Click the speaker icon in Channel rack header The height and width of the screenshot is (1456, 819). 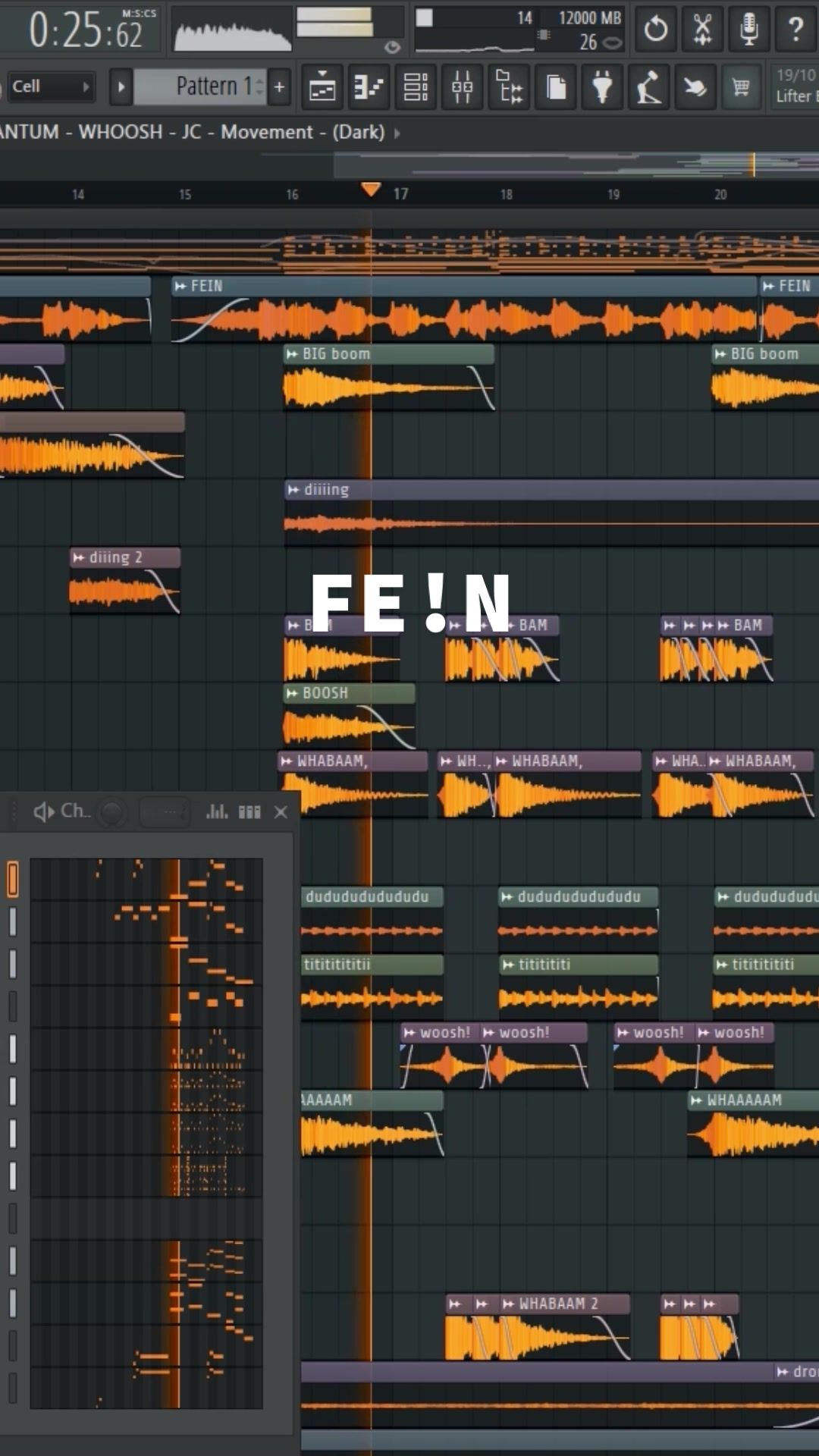tap(44, 811)
